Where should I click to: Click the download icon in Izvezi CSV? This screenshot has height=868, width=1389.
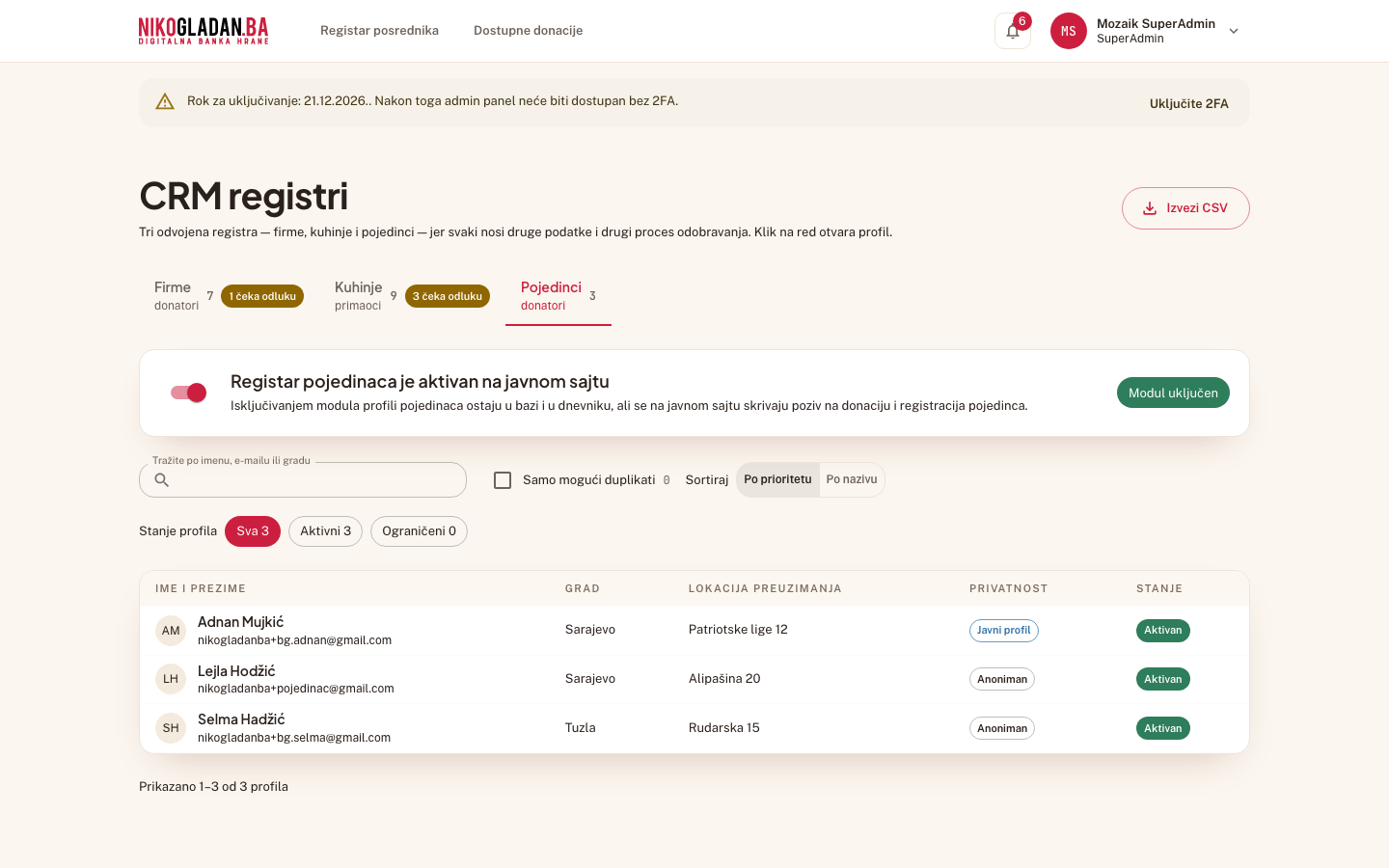tap(1150, 208)
